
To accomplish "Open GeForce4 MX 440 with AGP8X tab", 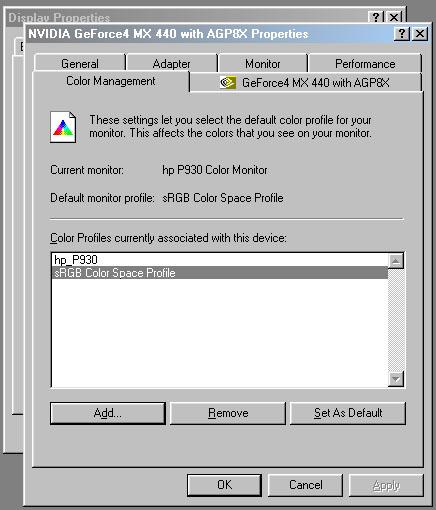I will tap(306, 82).
